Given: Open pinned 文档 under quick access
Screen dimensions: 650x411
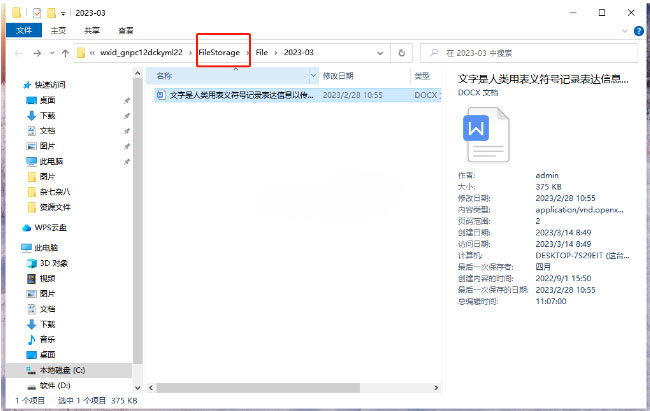Looking at the screenshot, I should 47,131.
